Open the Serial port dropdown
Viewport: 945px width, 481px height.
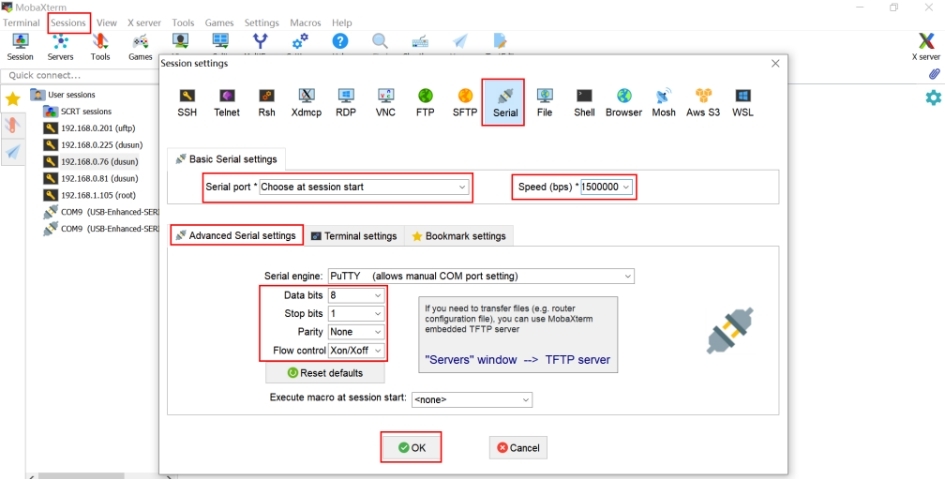pyautogui.click(x=364, y=187)
